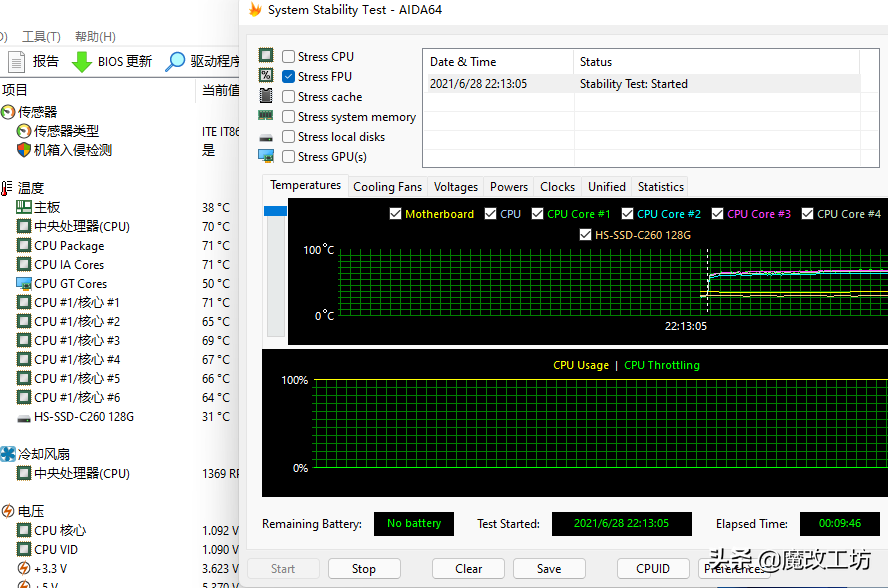
Task: Enable the Stress local disks checkbox
Action: (x=288, y=136)
